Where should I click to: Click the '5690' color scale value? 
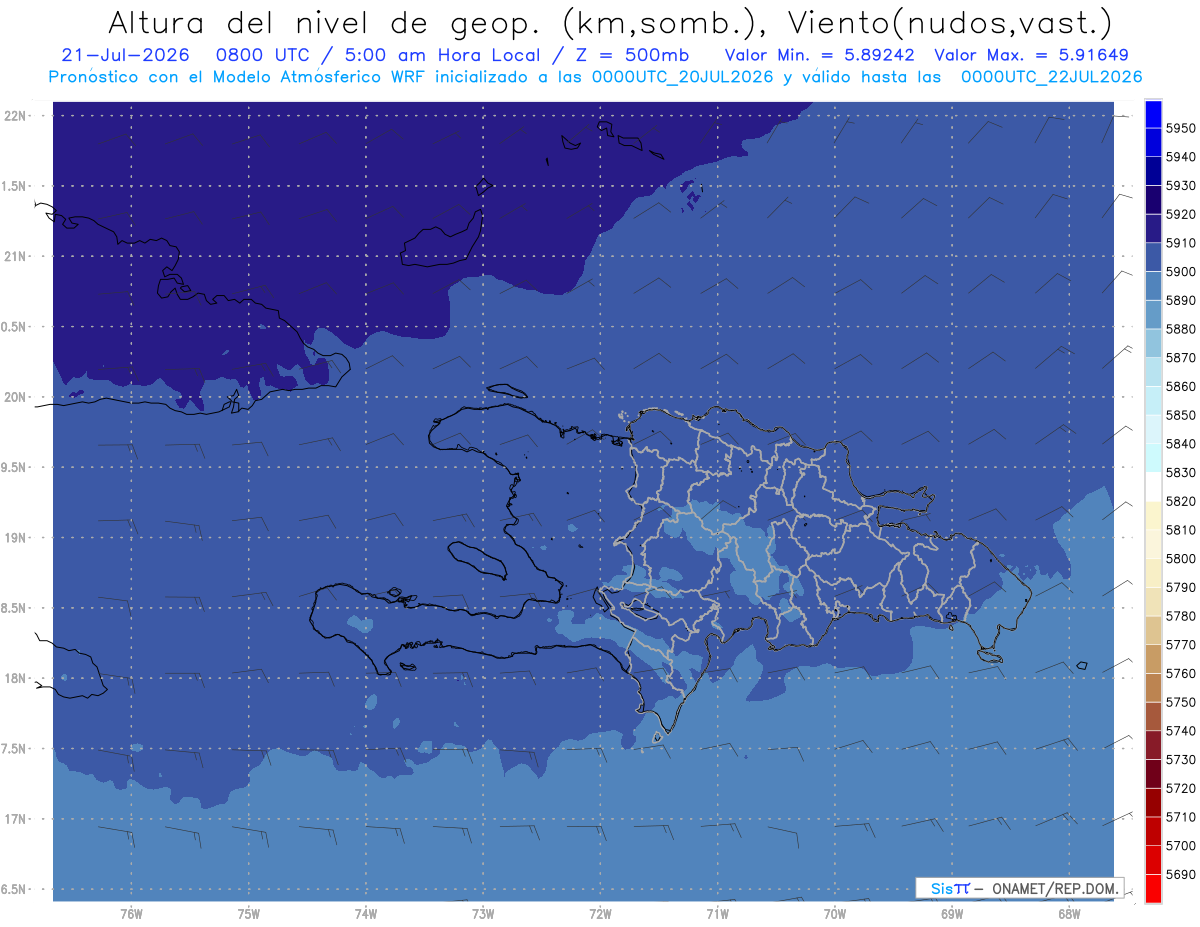point(1180,874)
